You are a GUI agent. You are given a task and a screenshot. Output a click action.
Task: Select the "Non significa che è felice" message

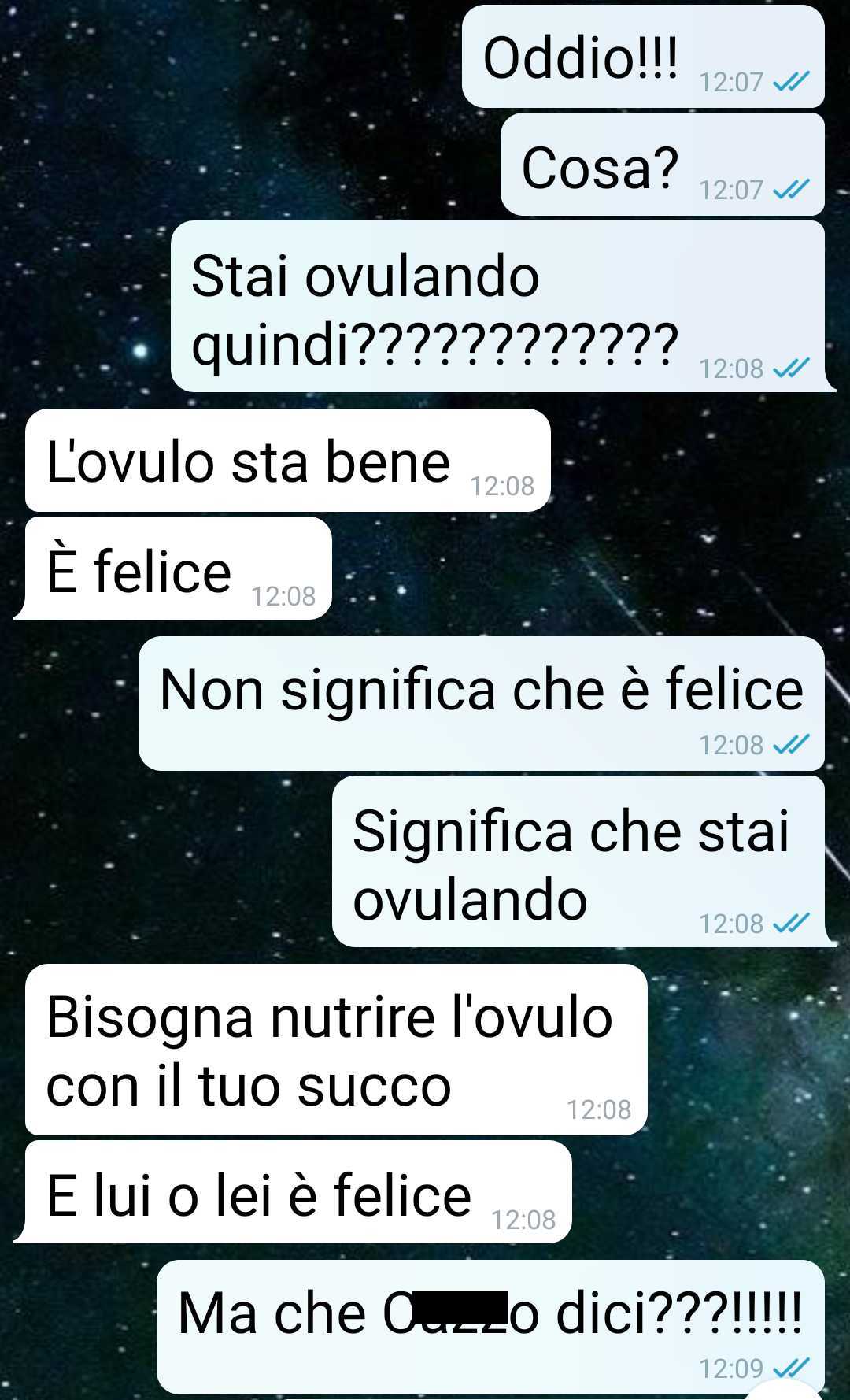(482, 704)
